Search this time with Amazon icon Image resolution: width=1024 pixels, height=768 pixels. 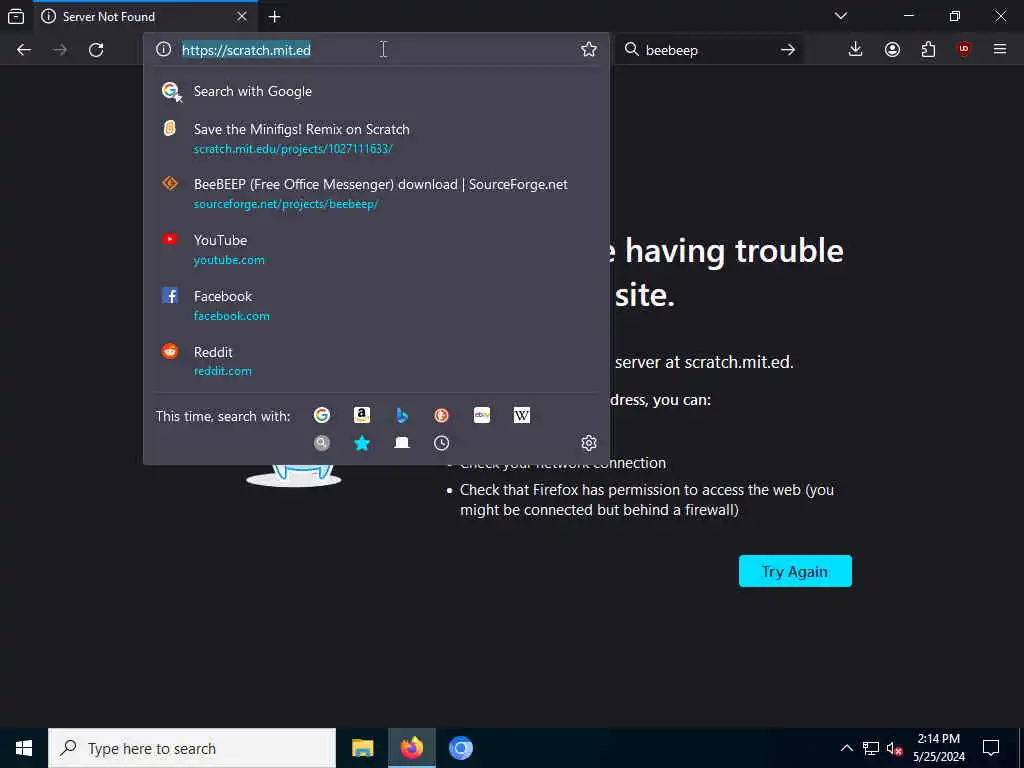[362, 415]
